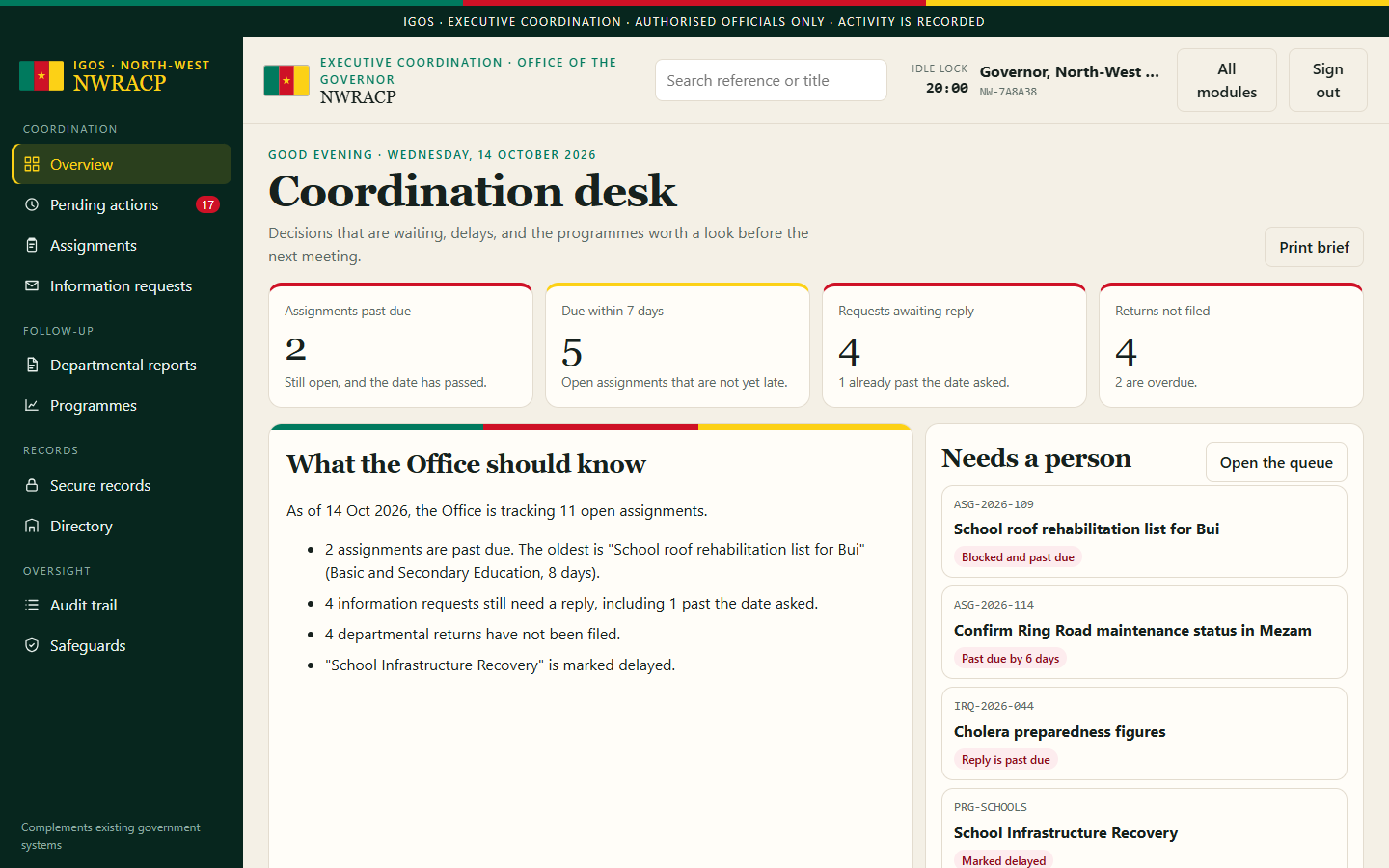Open the Cholera preparedness figures request

click(1144, 734)
